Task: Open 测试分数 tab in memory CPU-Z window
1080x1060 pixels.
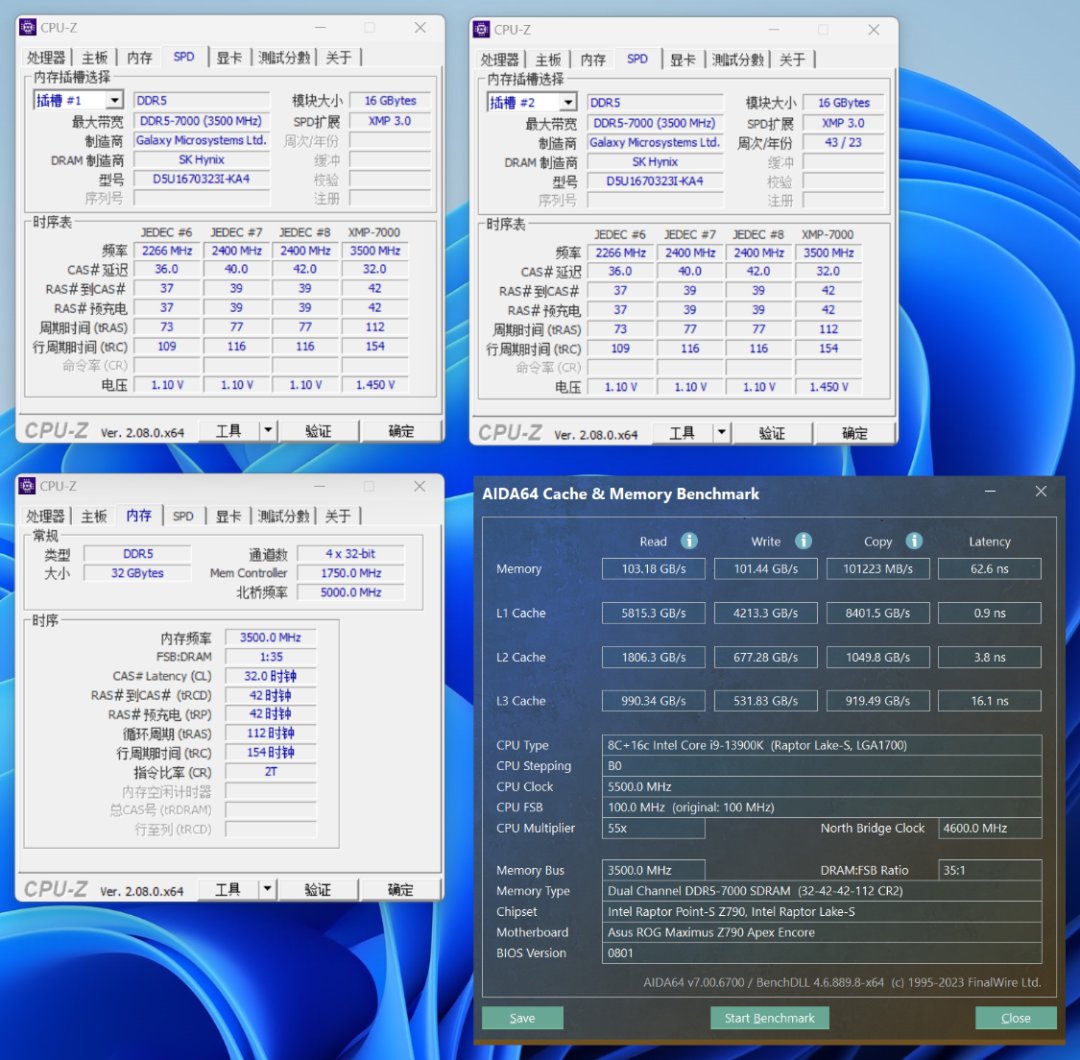Action: [283, 516]
